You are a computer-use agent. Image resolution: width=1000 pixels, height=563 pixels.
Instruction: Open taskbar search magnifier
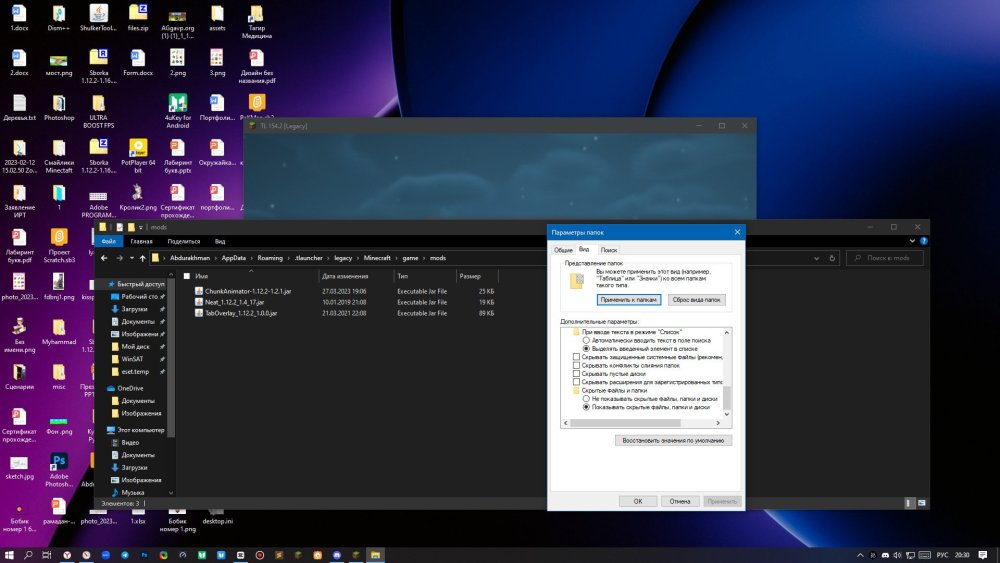[x=28, y=555]
